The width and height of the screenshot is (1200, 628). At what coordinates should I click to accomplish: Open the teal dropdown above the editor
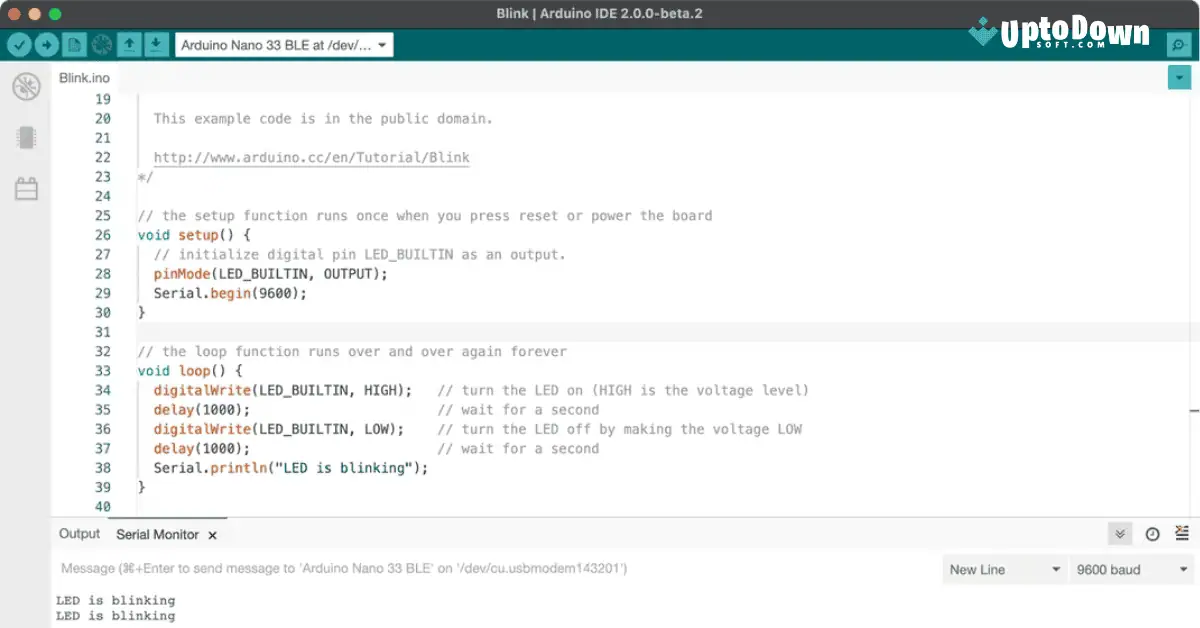(1180, 76)
